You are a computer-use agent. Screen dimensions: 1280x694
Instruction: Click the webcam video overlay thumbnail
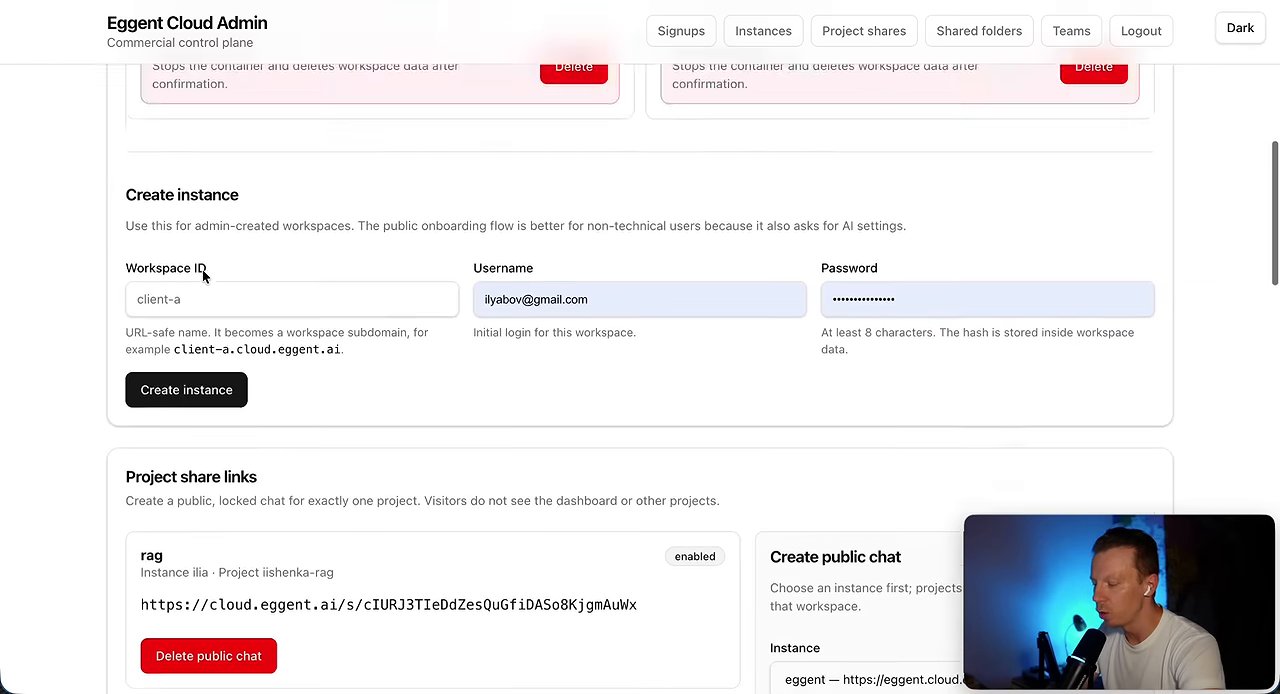point(1119,603)
